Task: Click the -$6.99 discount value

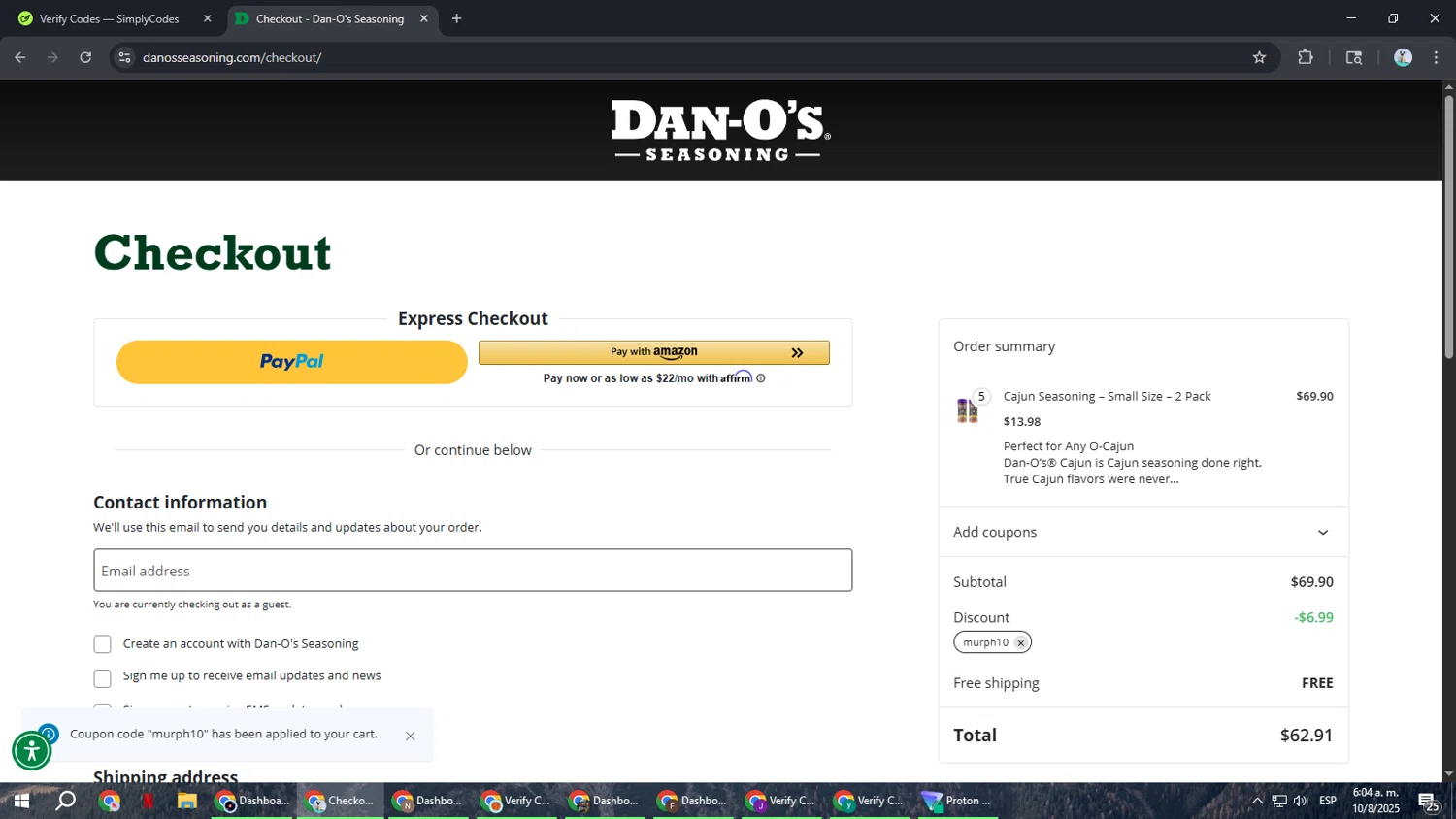Action: 1313,617
